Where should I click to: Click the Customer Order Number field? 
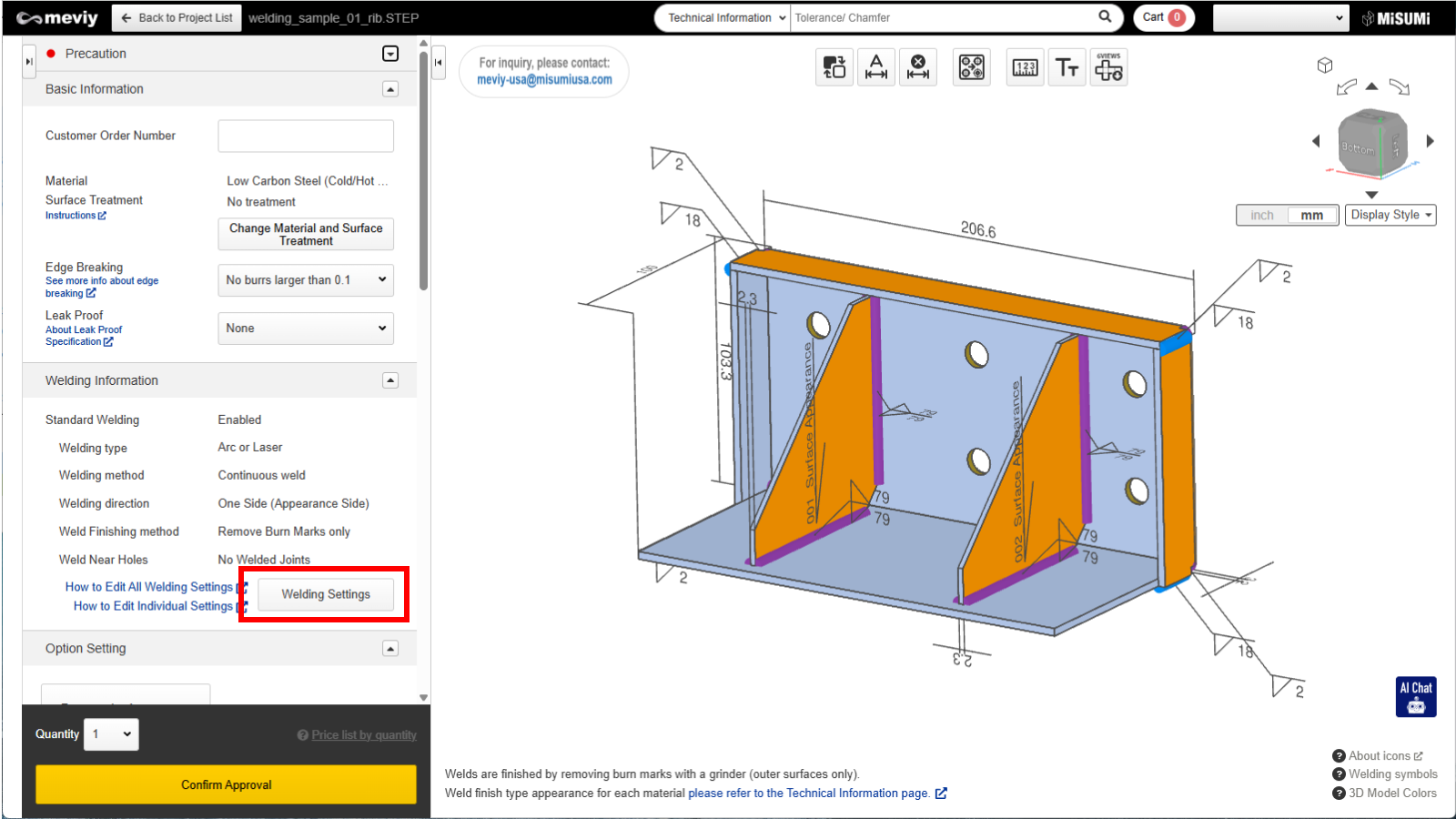click(306, 136)
